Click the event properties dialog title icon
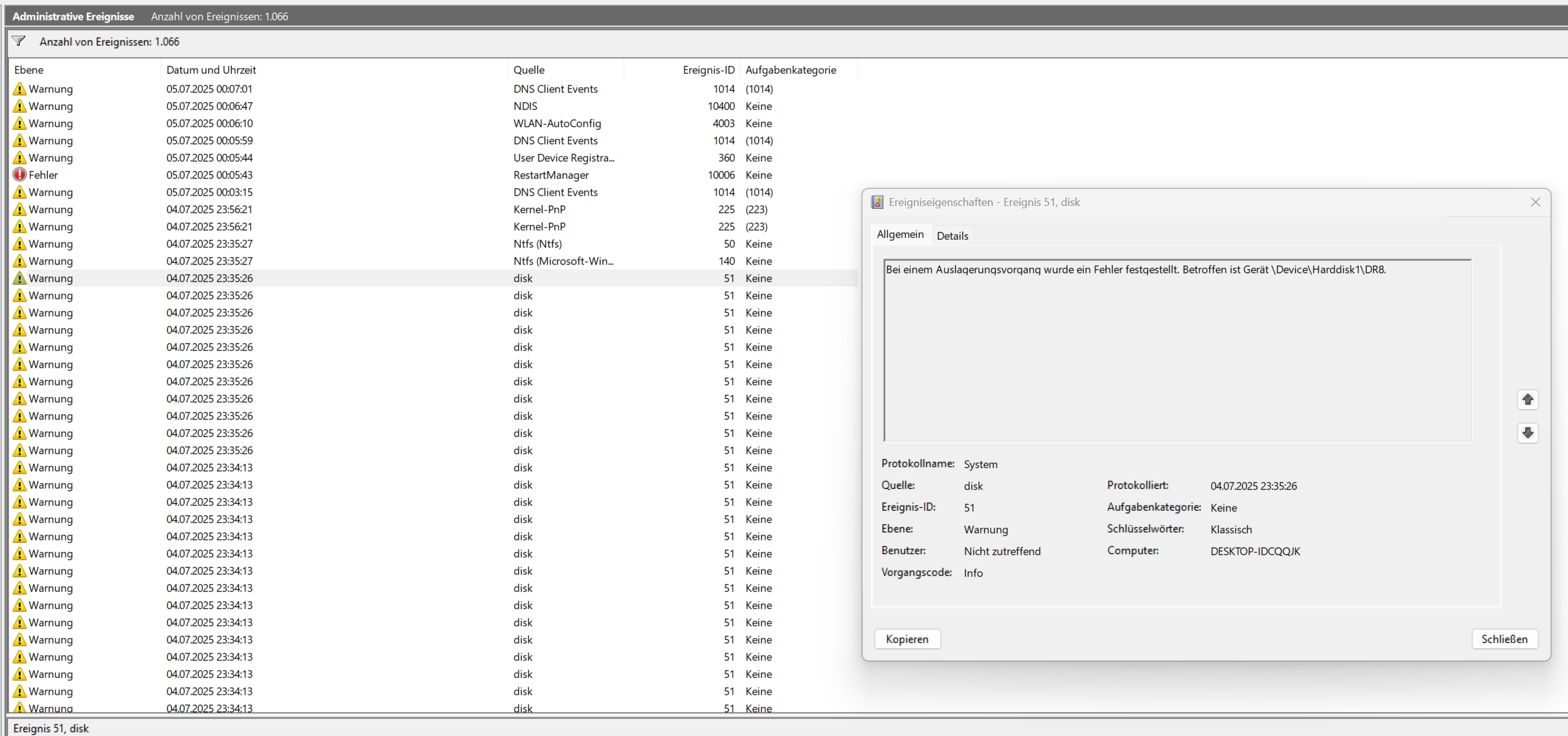 click(x=876, y=202)
